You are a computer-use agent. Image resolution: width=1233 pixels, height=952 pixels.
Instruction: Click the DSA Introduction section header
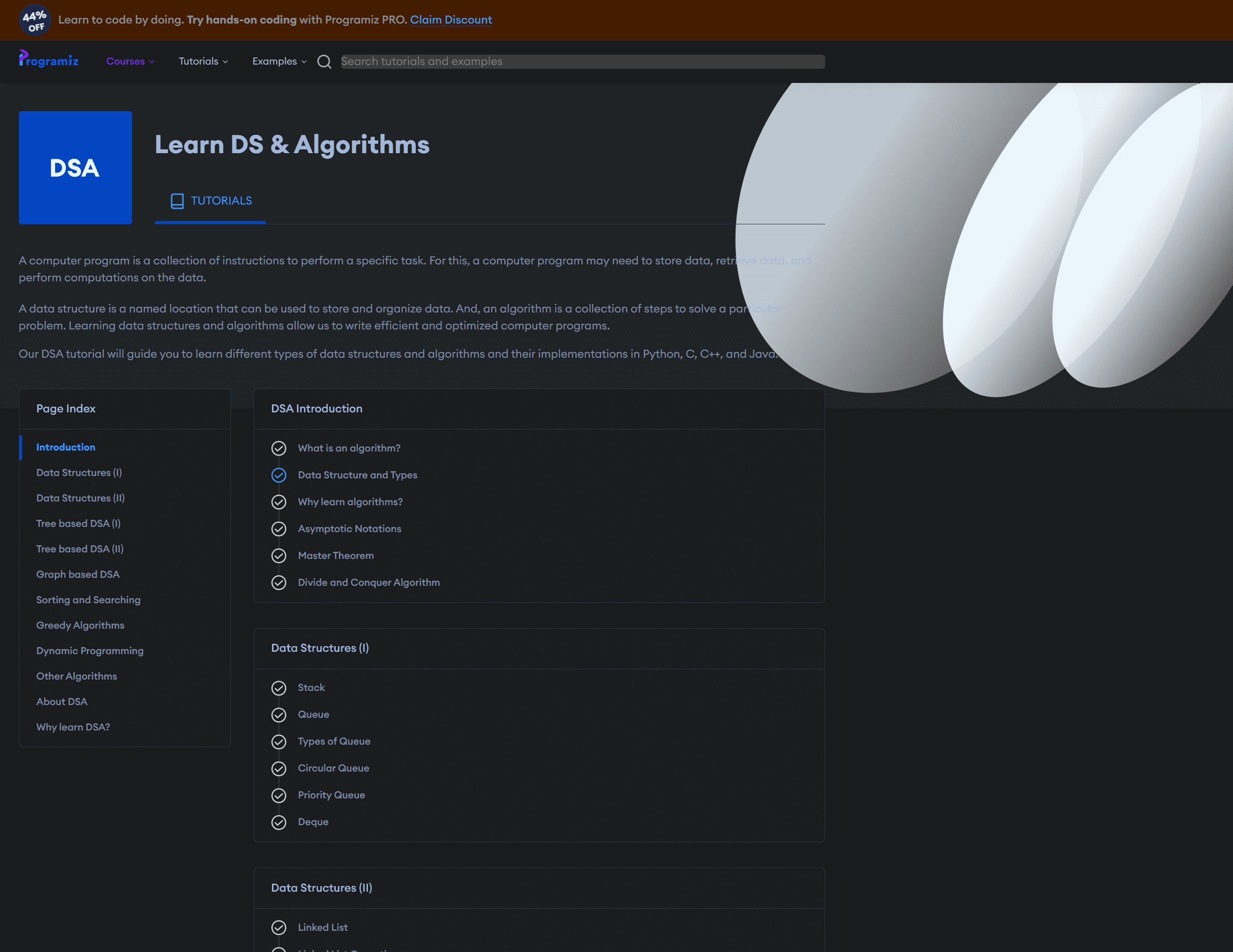317,409
